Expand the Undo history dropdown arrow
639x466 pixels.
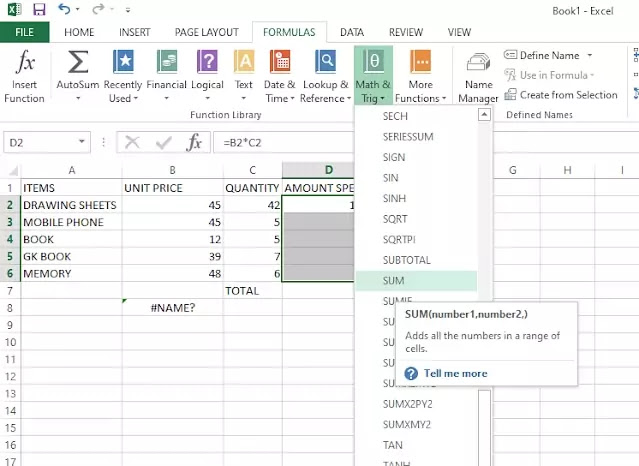pyautogui.click(x=77, y=9)
